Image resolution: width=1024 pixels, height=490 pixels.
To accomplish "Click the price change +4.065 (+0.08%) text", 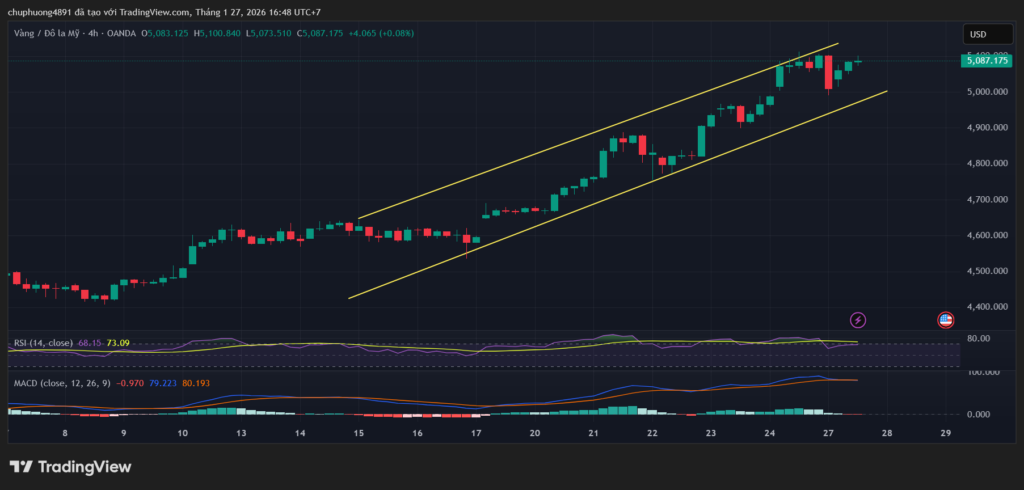I will coord(379,33).
